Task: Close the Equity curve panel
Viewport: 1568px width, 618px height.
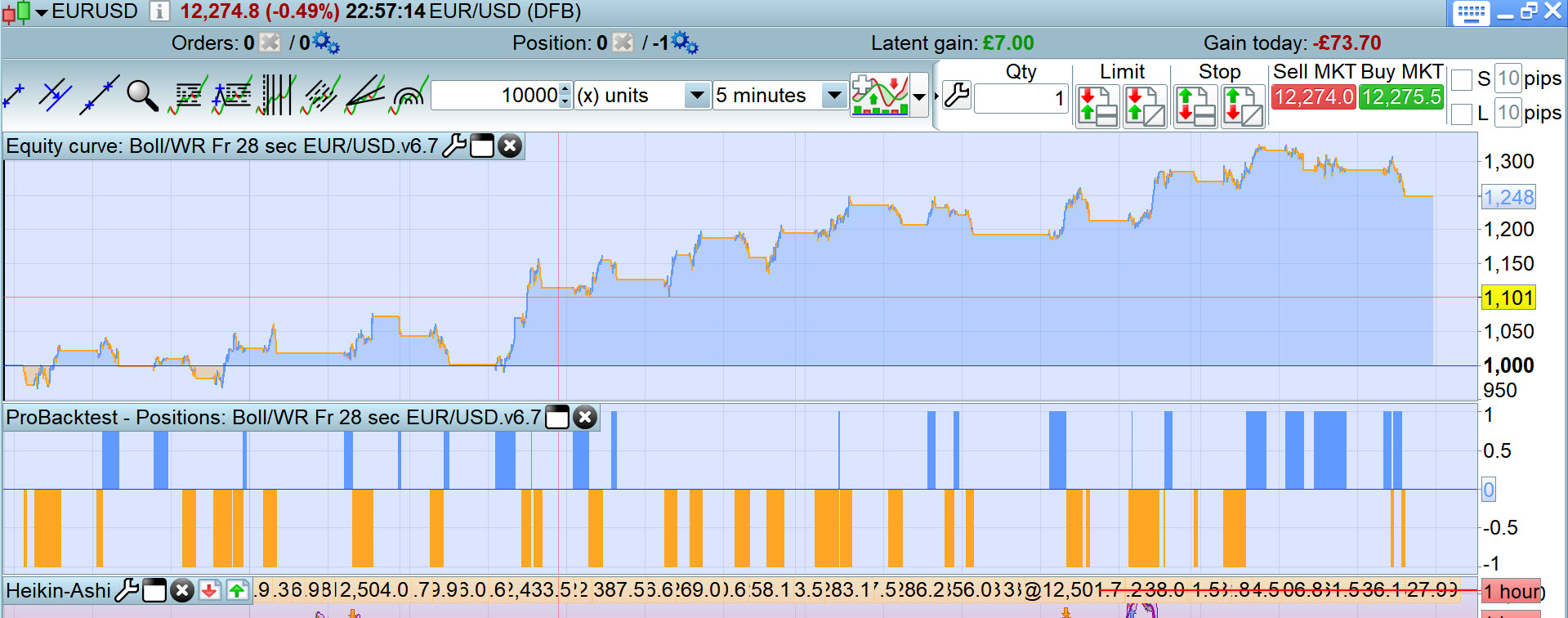Action: click(510, 146)
